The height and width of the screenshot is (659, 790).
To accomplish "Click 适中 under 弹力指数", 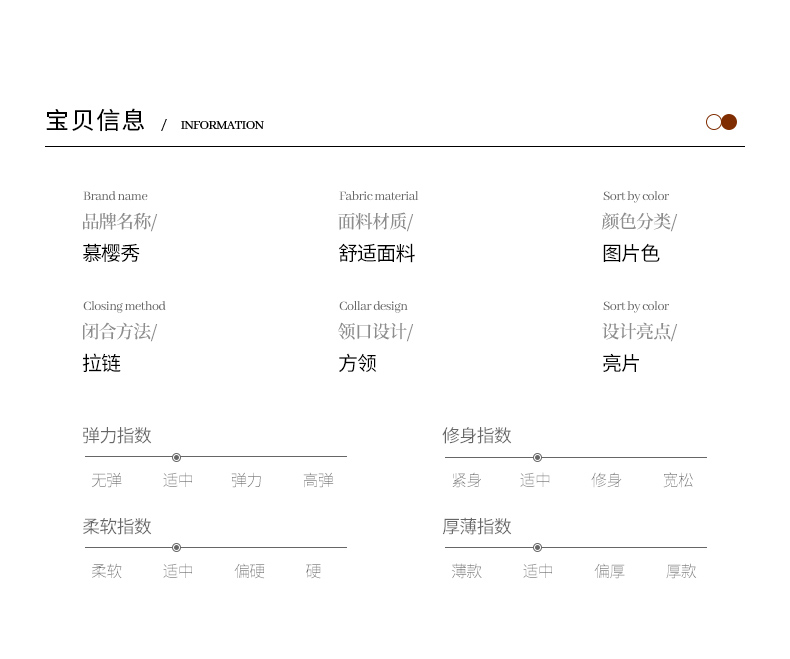I will 178,480.
